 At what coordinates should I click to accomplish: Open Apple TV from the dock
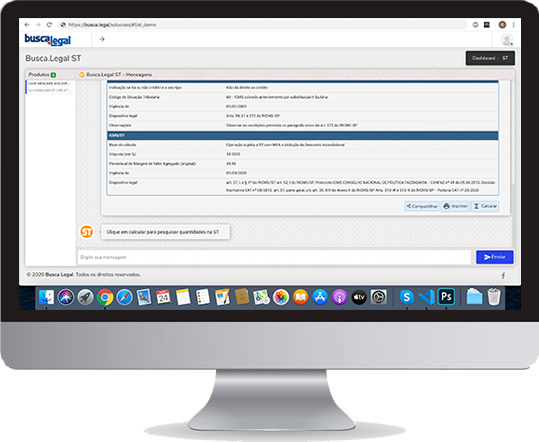pos(359,297)
